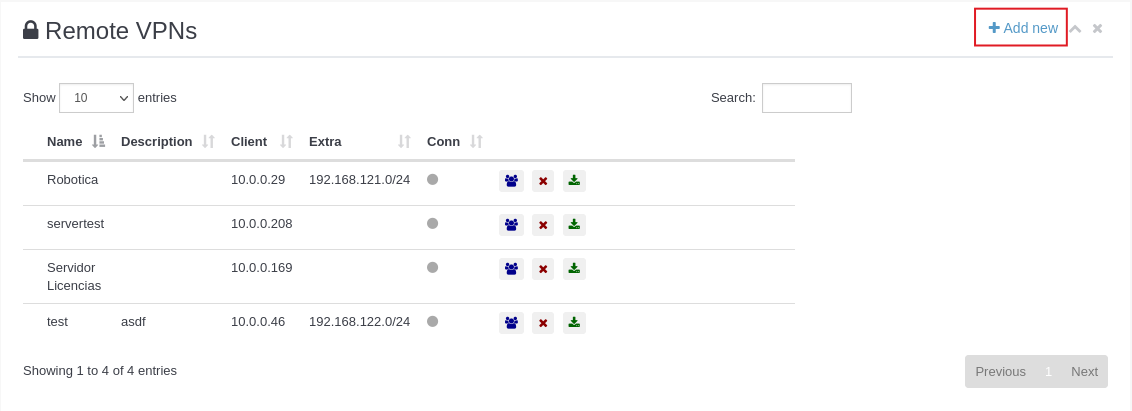The width and height of the screenshot is (1132, 411).
Task: Close the Remote VPNs panel
Action: click(1097, 29)
